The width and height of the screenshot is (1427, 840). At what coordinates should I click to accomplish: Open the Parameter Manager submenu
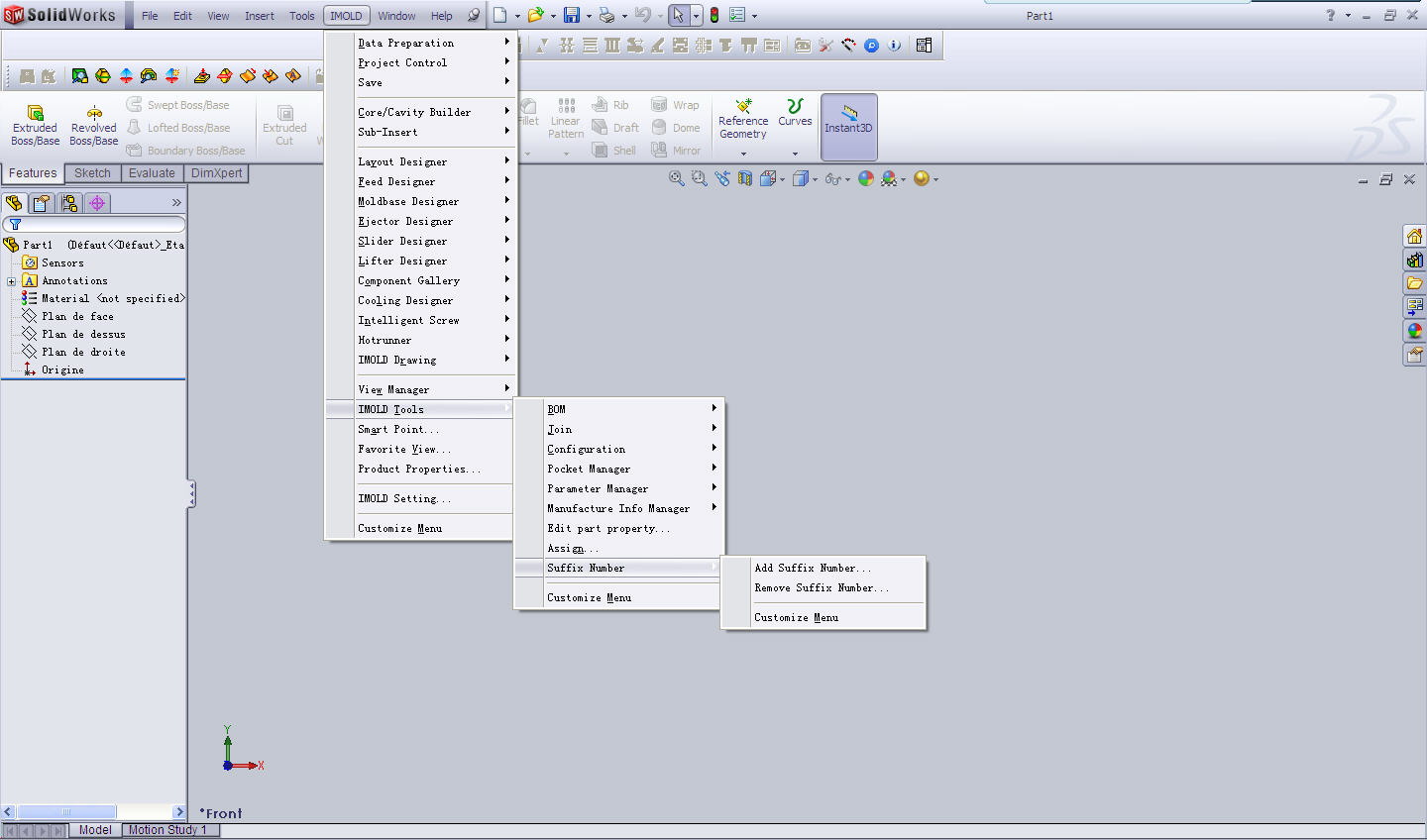click(x=619, y=488)
